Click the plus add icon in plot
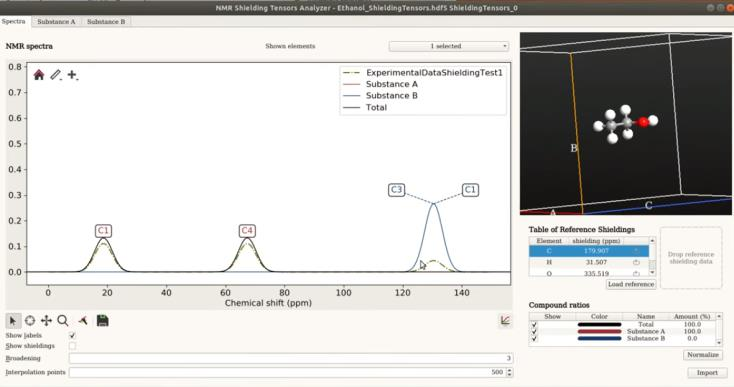Viewport: 734px width, 387px height. click(x=73, y=75)
